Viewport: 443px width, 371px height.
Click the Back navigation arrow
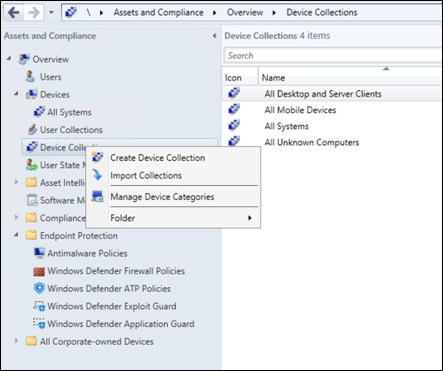[x=14, y=13]
